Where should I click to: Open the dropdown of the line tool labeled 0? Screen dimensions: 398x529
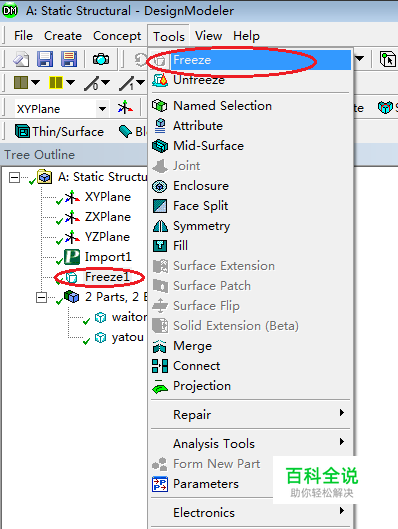[105, 82]
